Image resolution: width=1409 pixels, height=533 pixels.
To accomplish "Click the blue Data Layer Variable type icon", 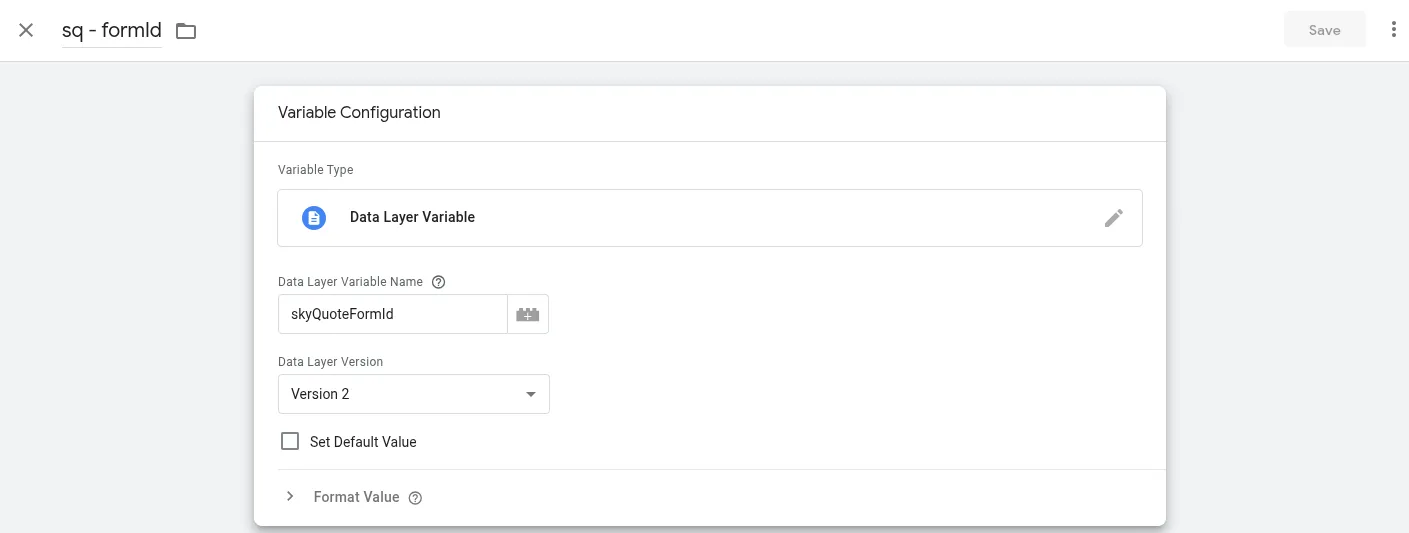I will pos(314,217).
